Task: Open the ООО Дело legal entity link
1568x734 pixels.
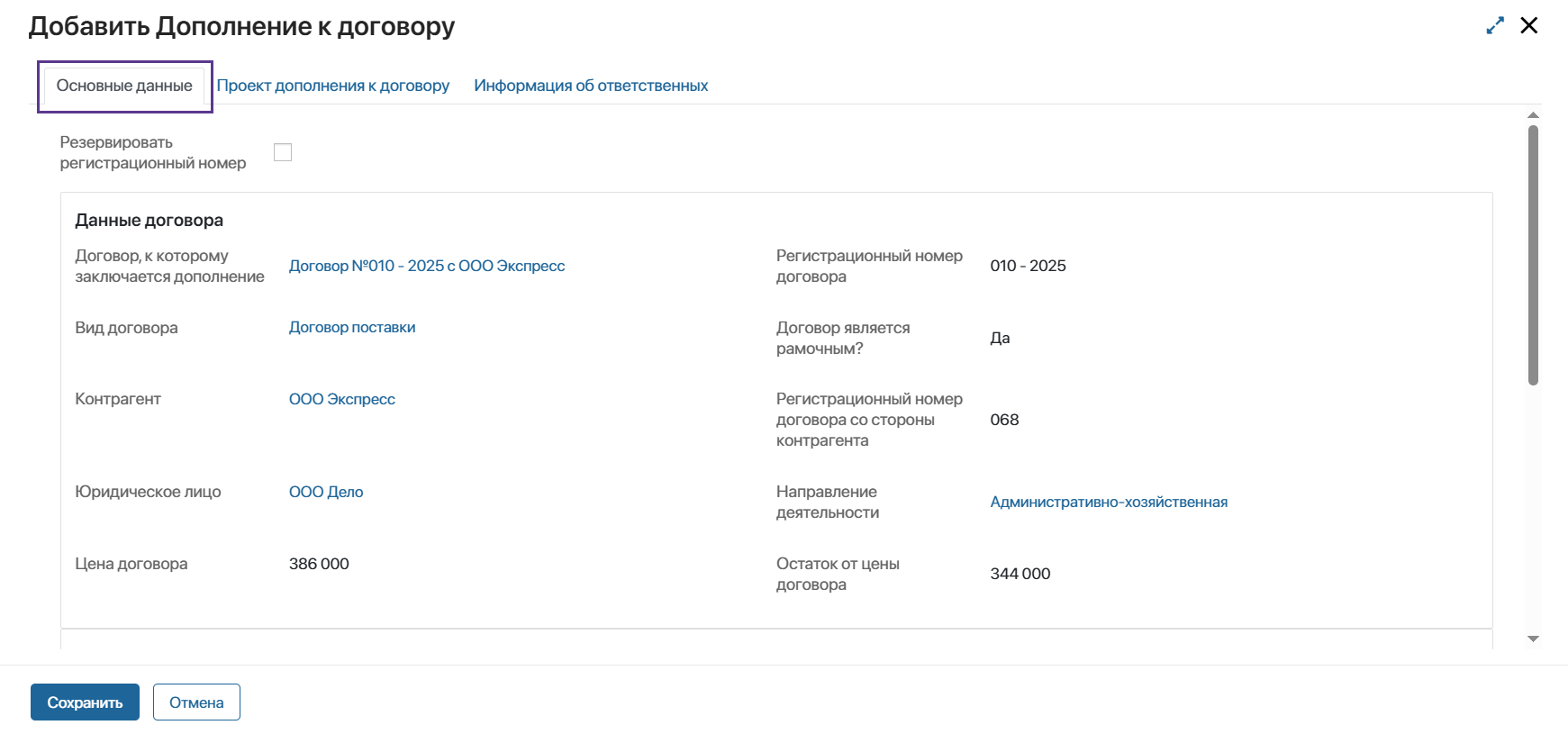Action: pos(326,492)
